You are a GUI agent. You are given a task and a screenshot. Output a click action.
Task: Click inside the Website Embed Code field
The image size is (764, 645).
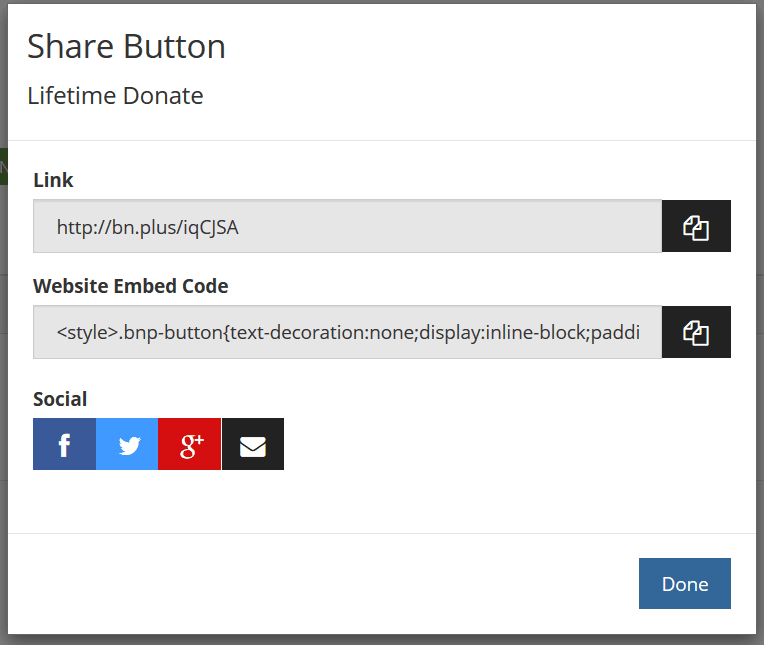pos(347,332)
